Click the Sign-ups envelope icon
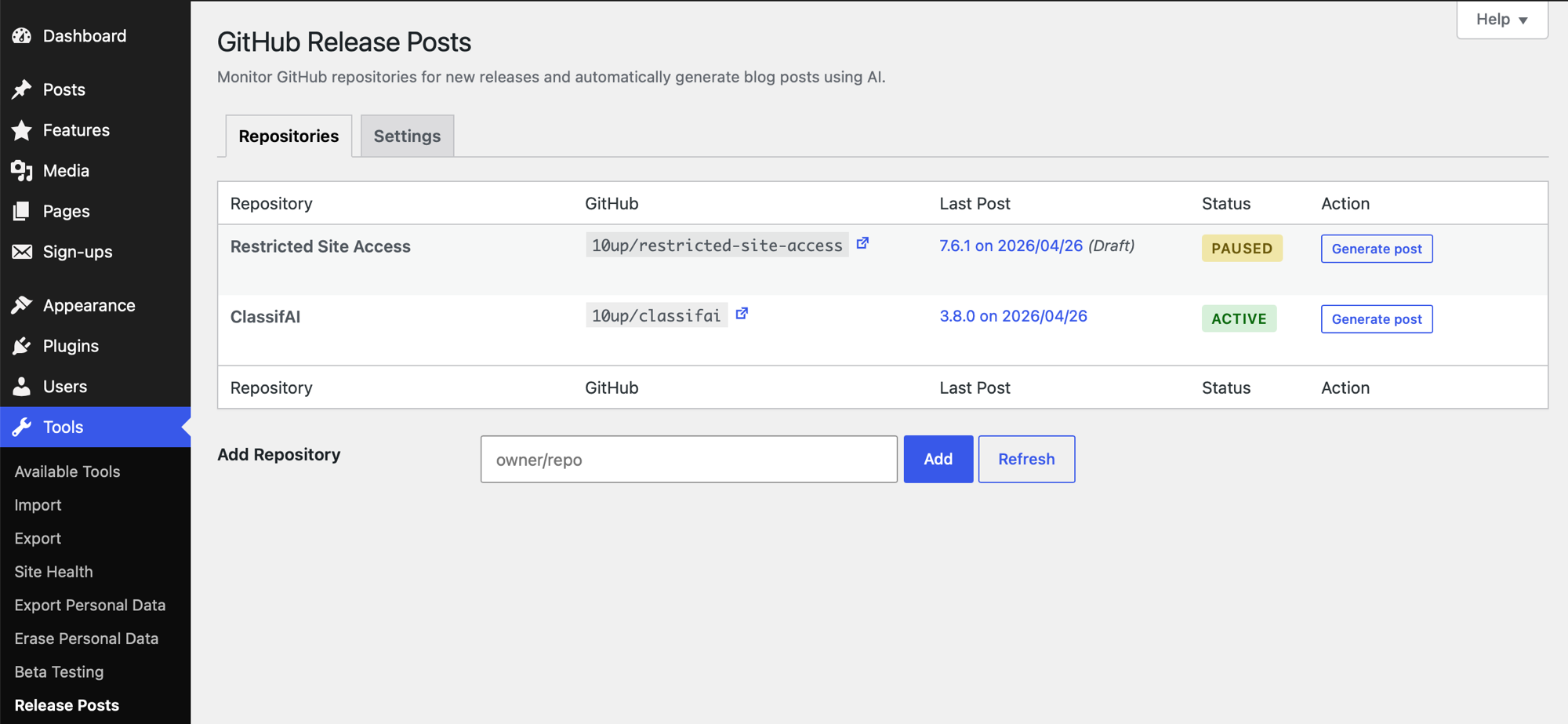The height and width of the screenshot is (724, 1568). [x=22, y=252]
